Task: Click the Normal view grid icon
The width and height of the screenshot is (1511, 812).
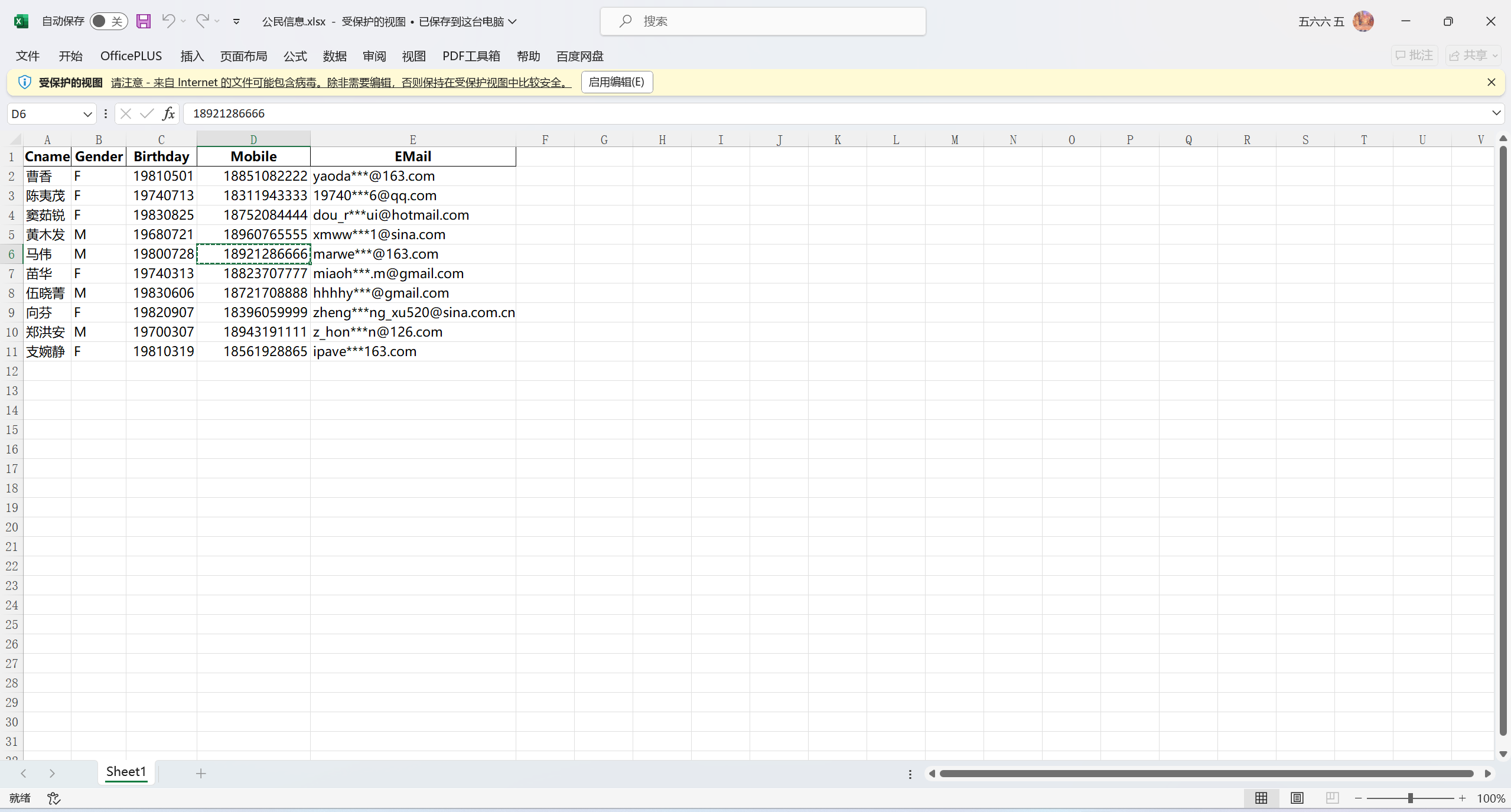Action: pyautogui.click(x=1261, y=798)
